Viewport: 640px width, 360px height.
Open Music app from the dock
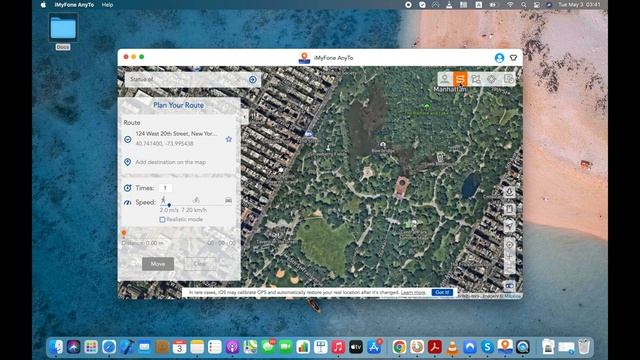click(x=338, y=347)
